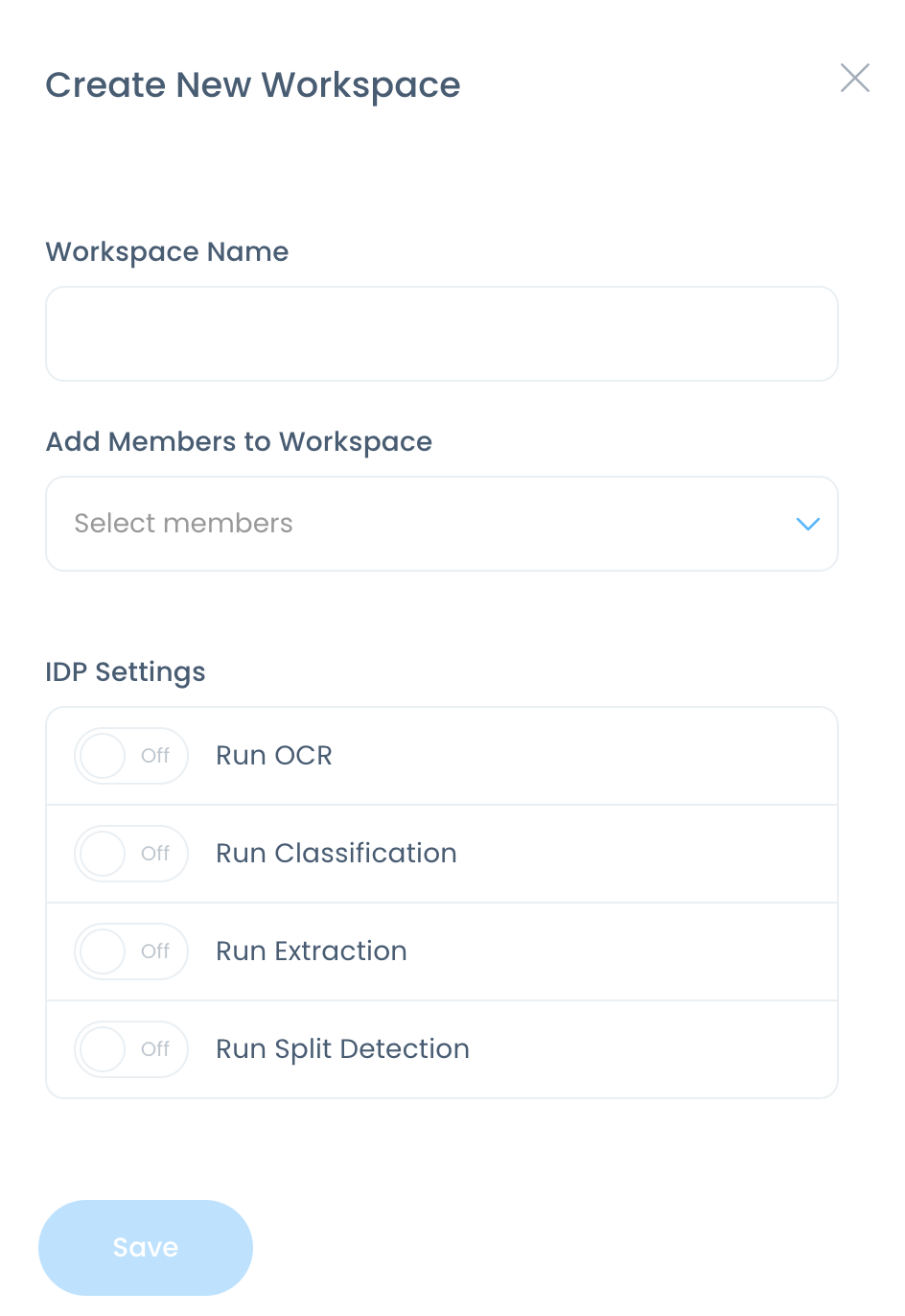Viewport: 905px width, 1316px height.
Task: Click the blue chevron in members field
Action: 808,524
